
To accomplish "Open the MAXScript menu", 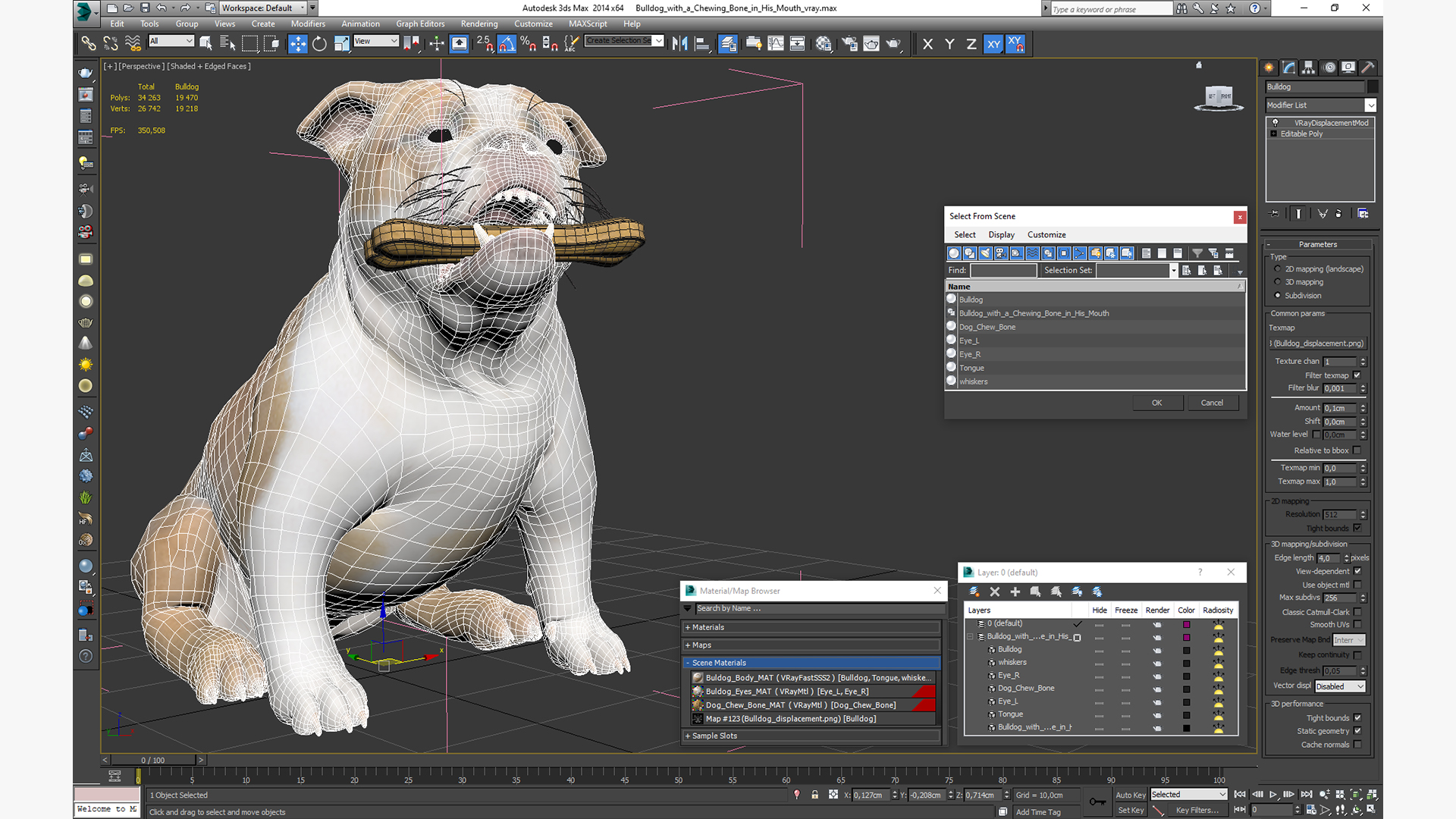I will pyautogui.click(x=588, y=24).
